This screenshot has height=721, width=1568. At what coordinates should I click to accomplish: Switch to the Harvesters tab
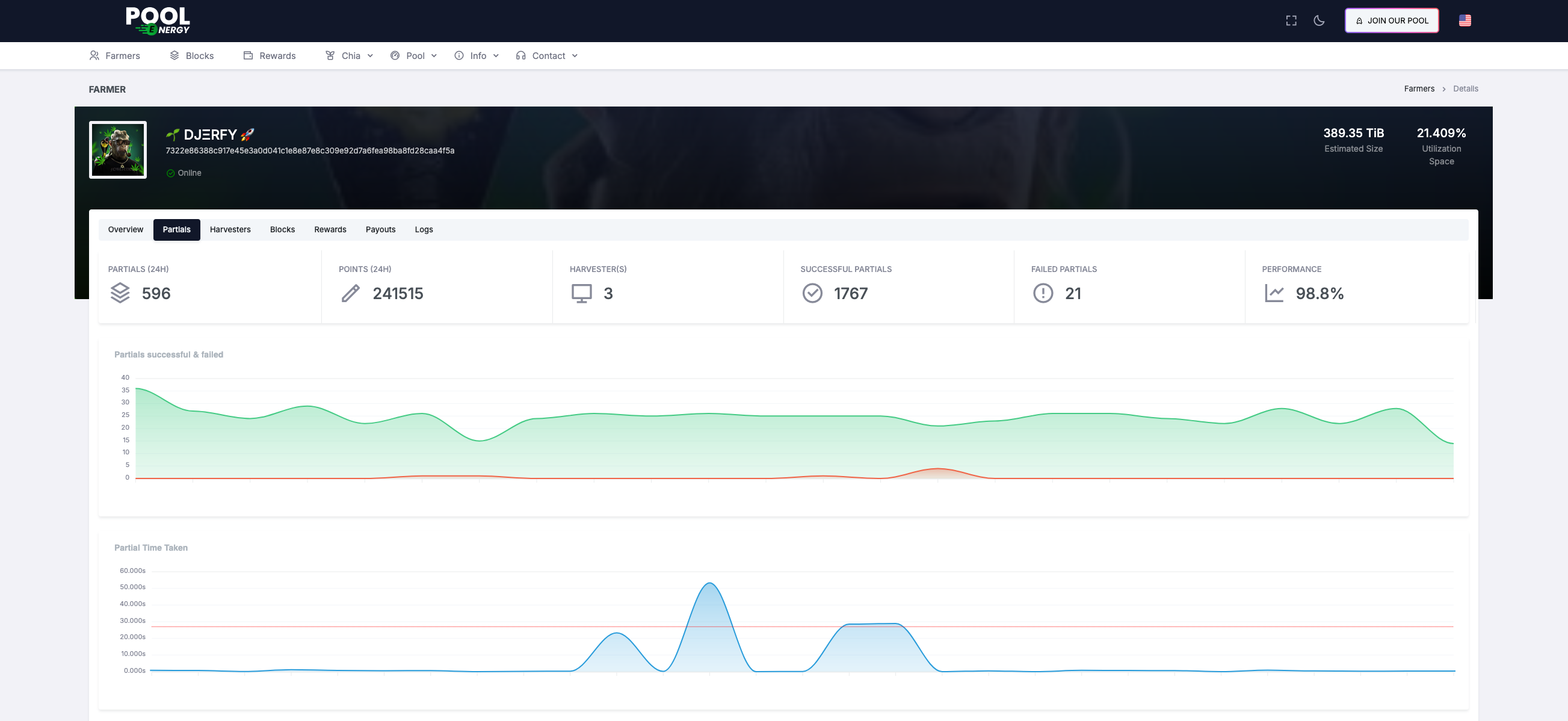[230, 229]
